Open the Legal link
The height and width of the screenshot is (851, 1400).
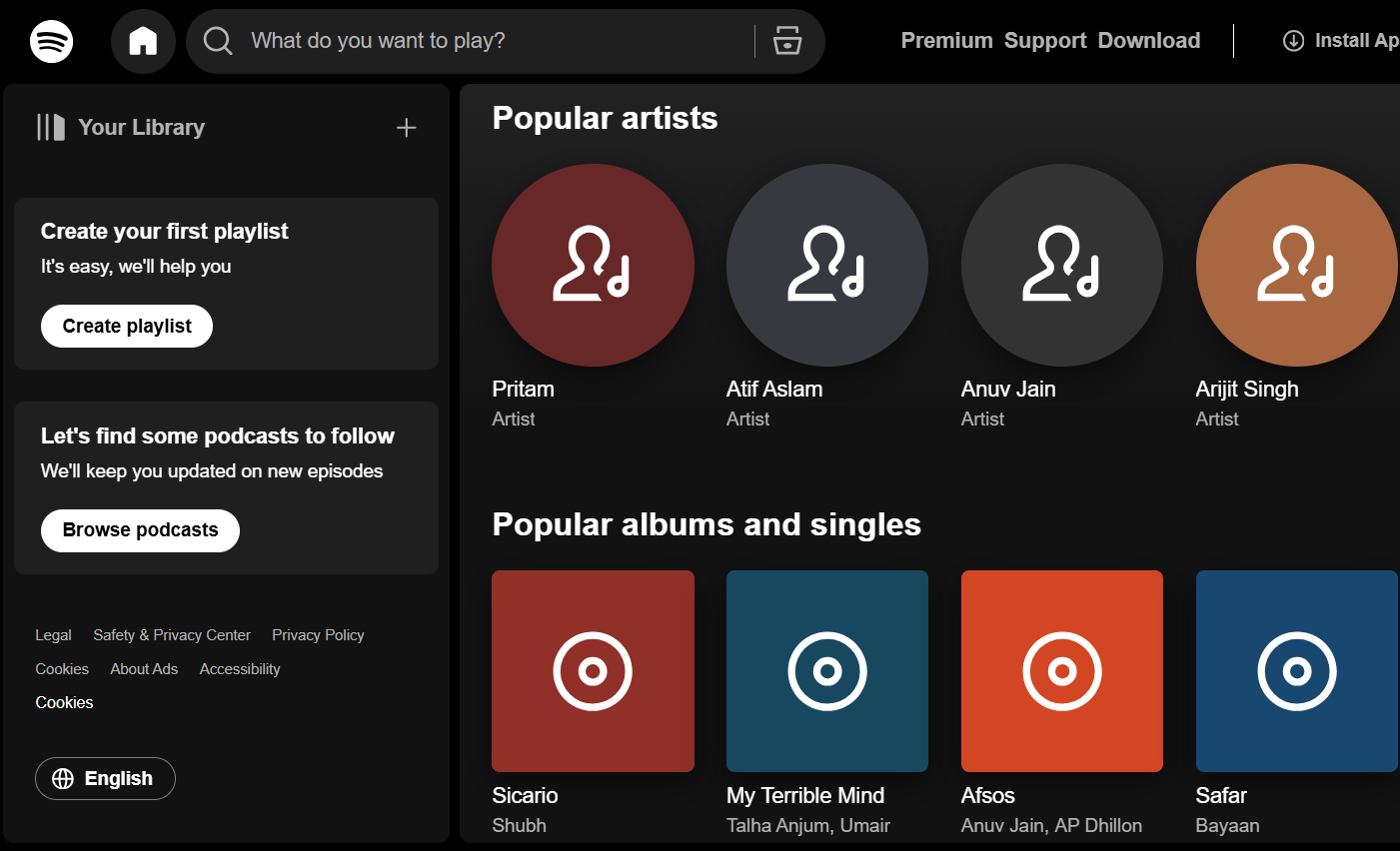(53, 635)
